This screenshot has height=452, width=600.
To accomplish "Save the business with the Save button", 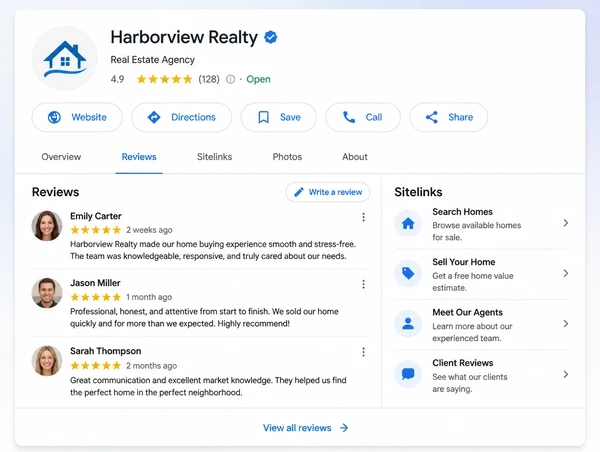I will click(279, 117).
